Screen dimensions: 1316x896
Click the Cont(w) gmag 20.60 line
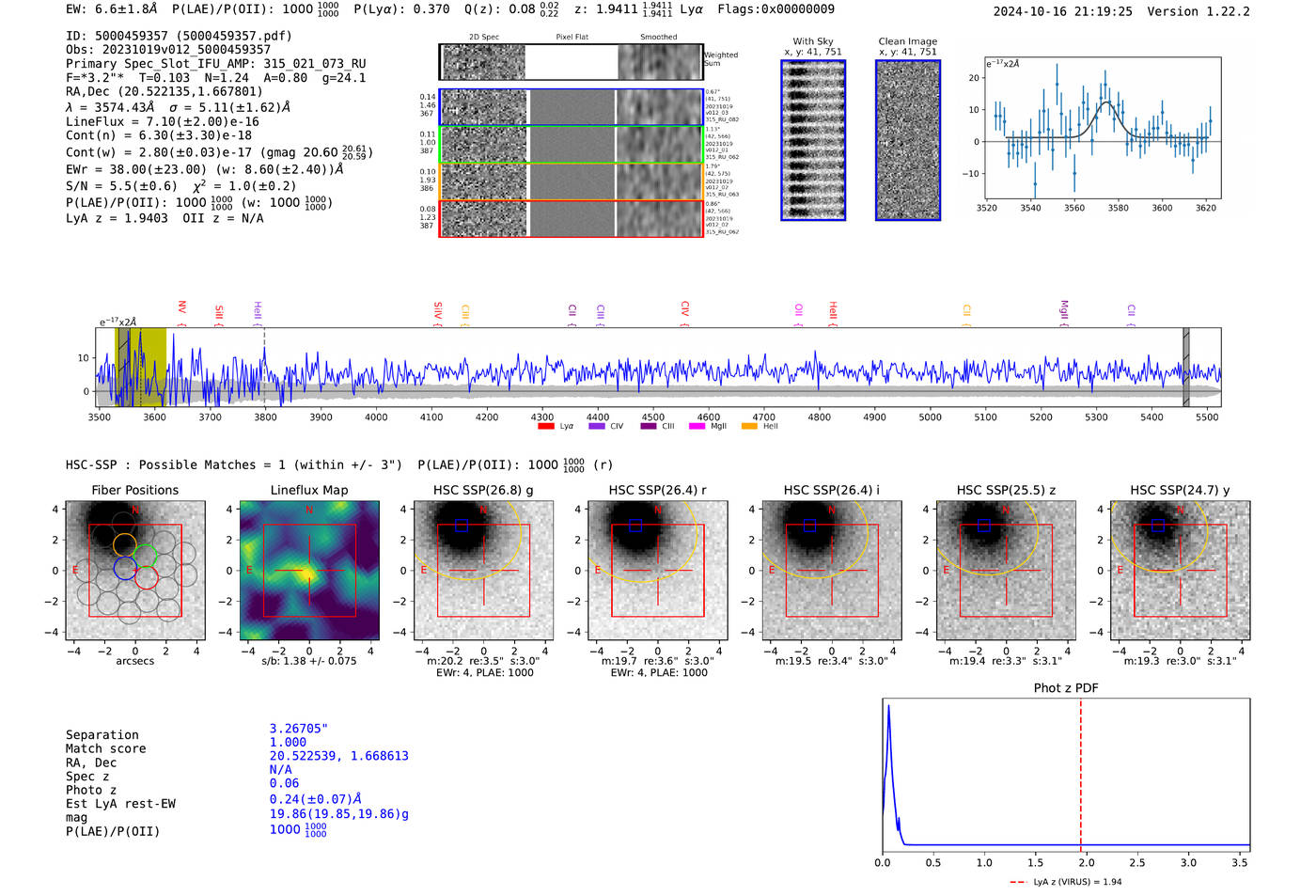pos(219,151)
